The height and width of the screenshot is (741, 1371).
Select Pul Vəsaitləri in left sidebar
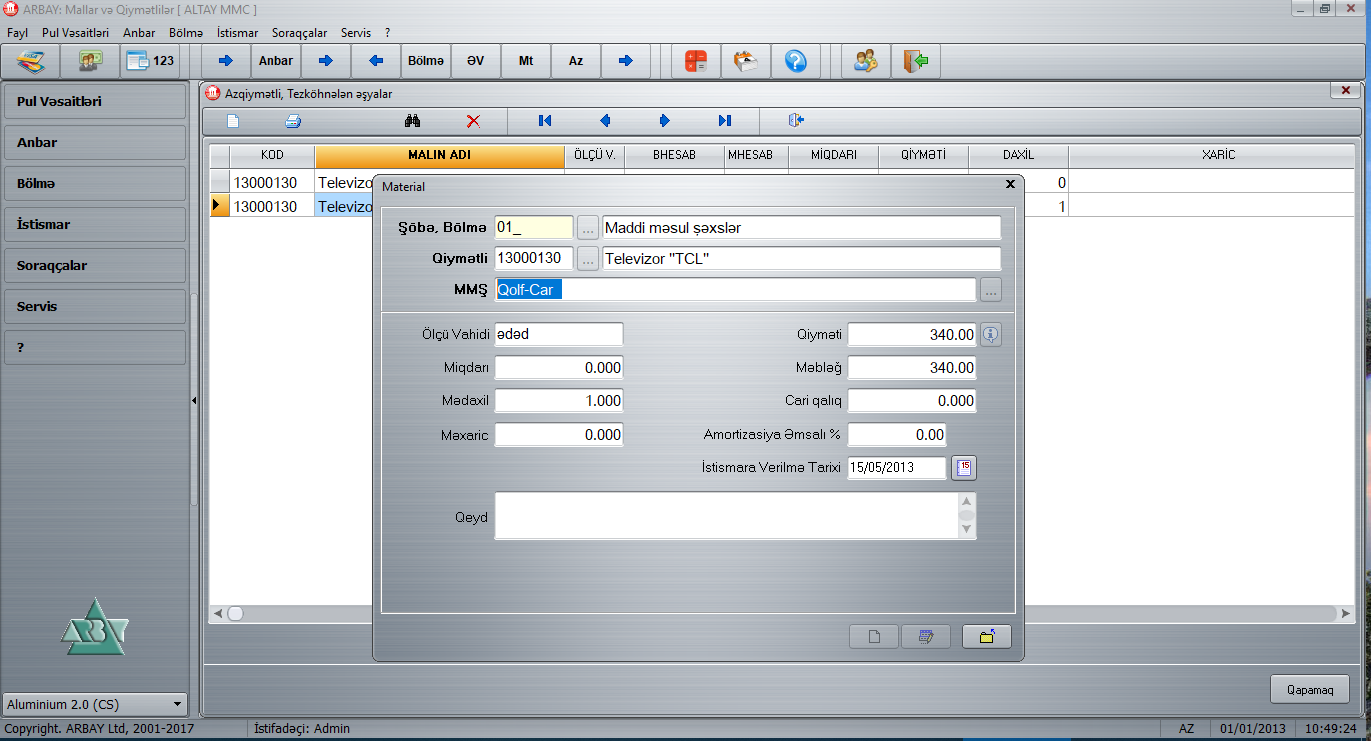[x=95, y=101]
